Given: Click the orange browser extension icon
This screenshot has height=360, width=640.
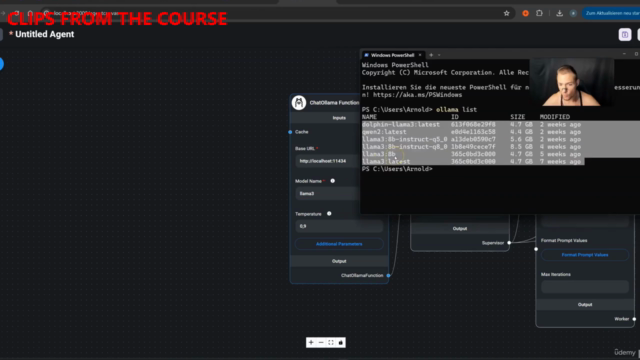Looking at the screenshot, I should point(525,13).
